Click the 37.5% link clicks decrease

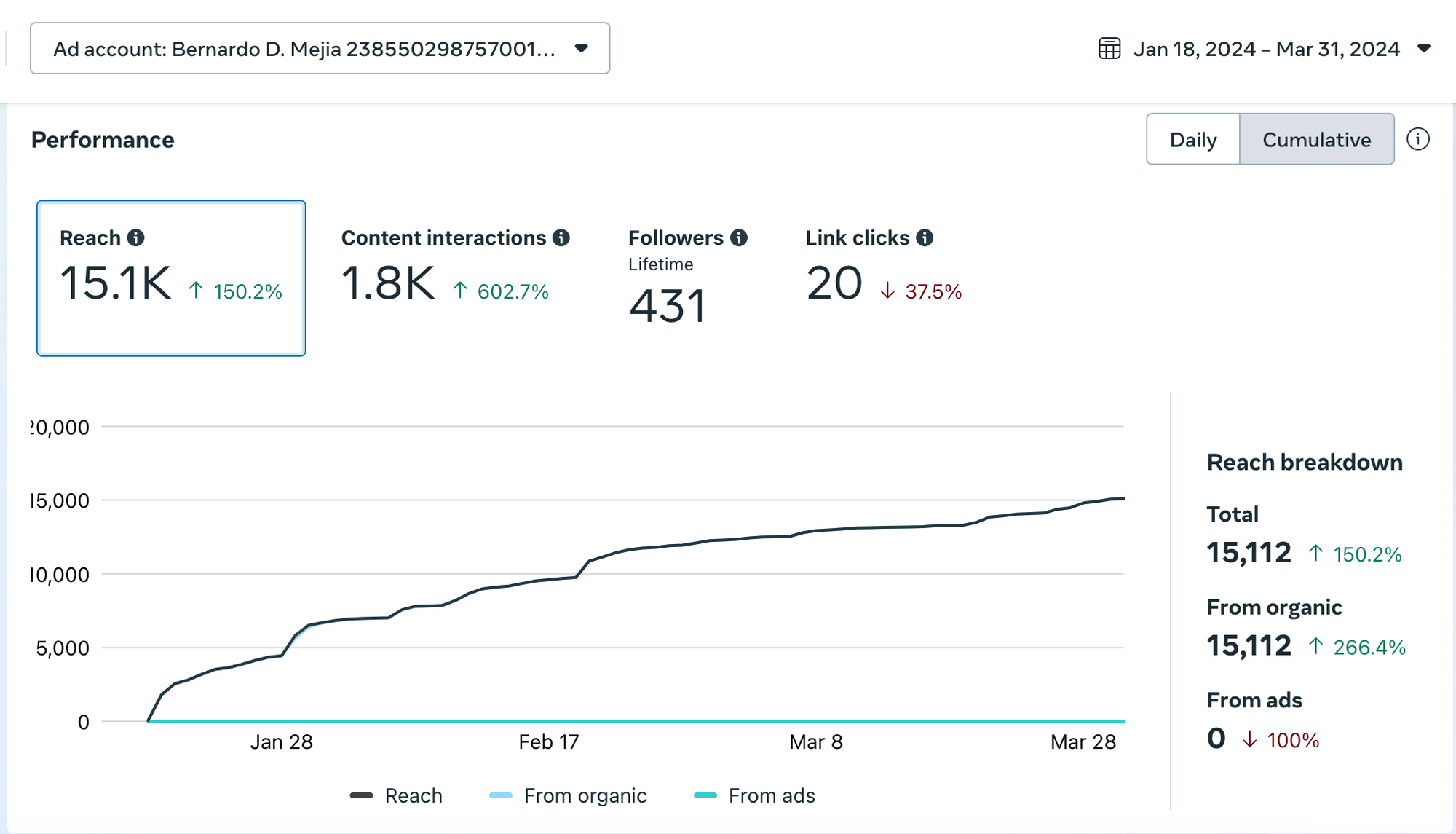click(921, 291)
